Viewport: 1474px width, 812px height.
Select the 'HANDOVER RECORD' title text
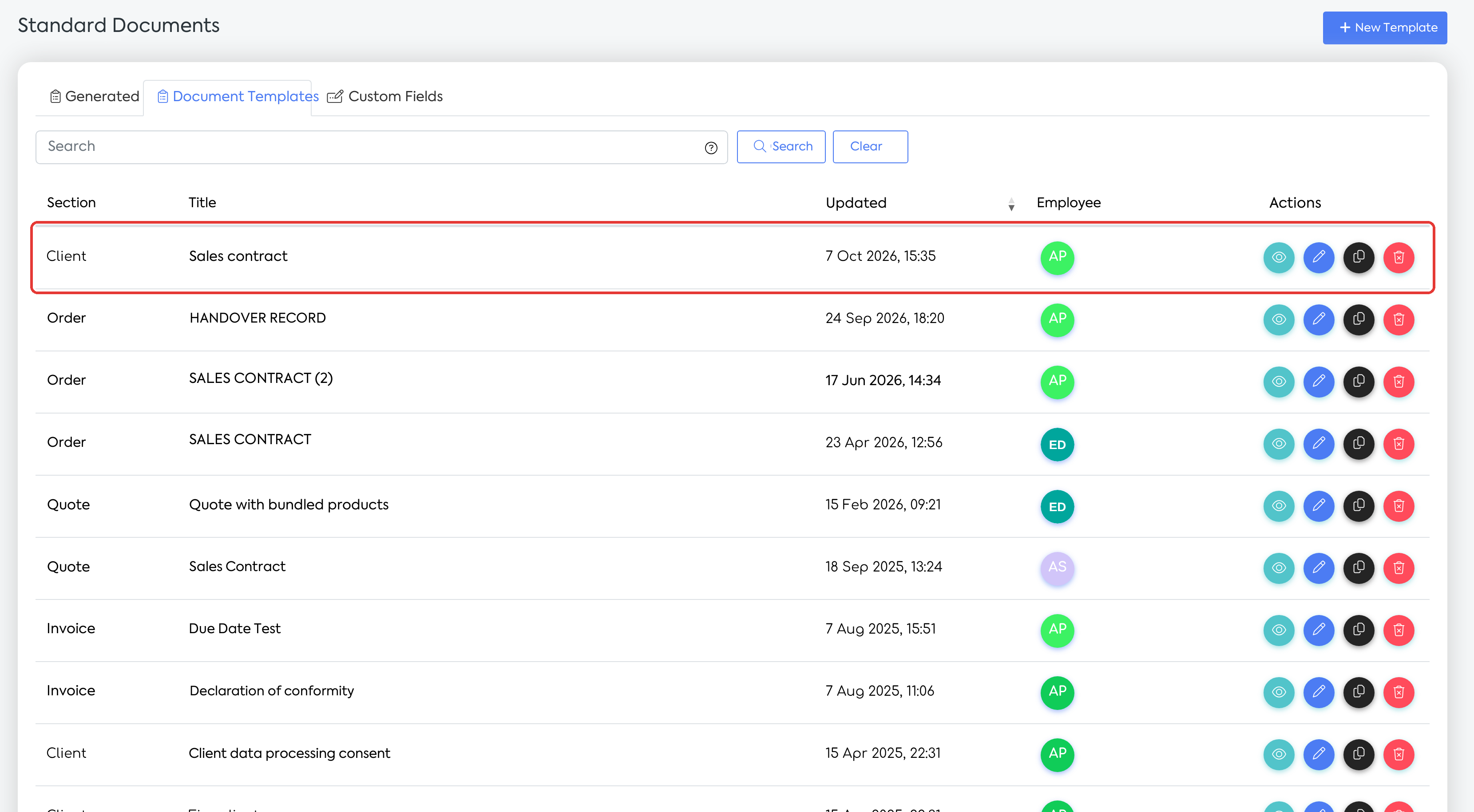[x=258, y=318]
